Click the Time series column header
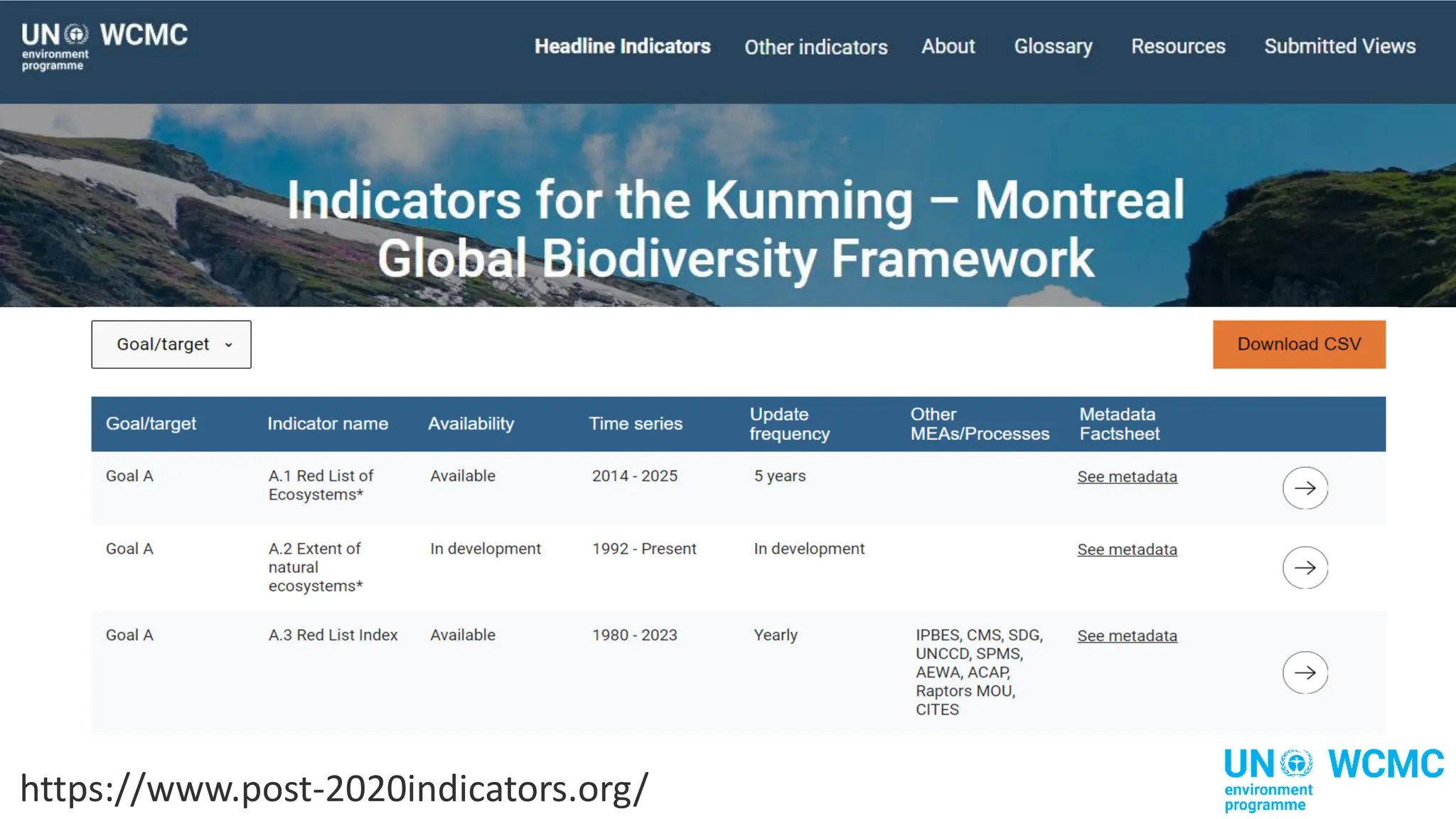 (x=636, y=424)
